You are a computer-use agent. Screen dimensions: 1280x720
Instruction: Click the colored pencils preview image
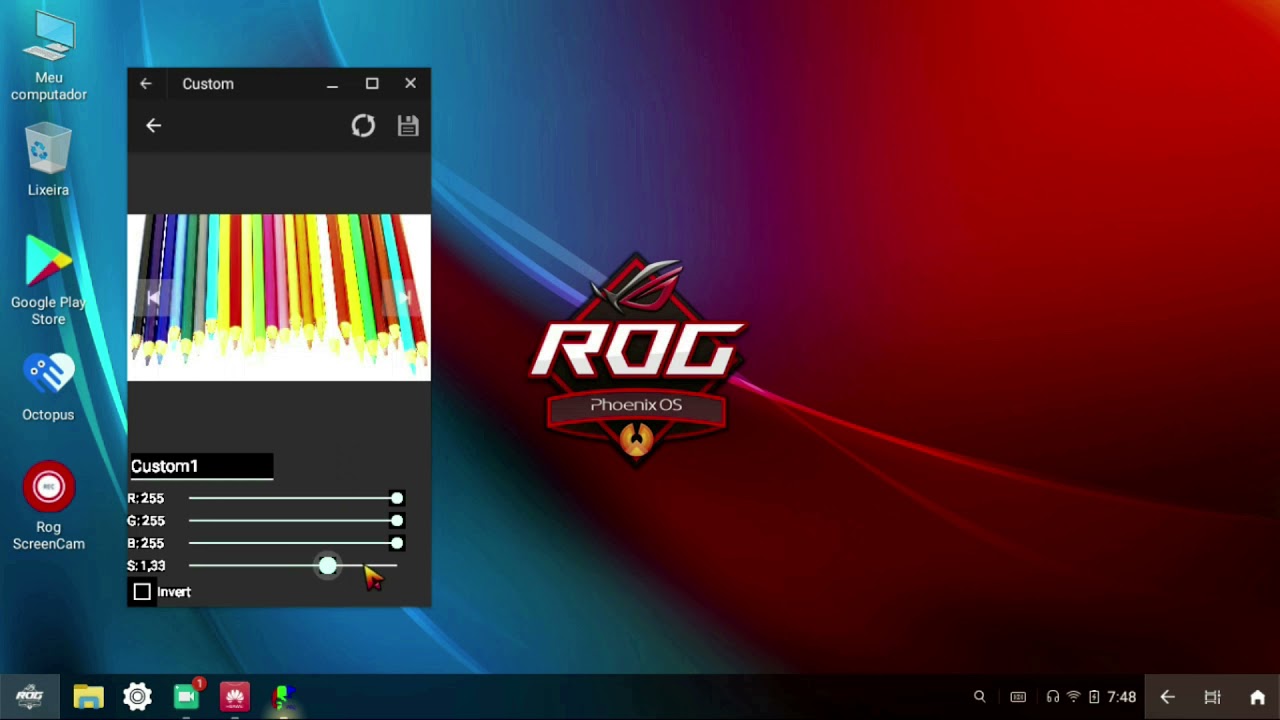279,297
